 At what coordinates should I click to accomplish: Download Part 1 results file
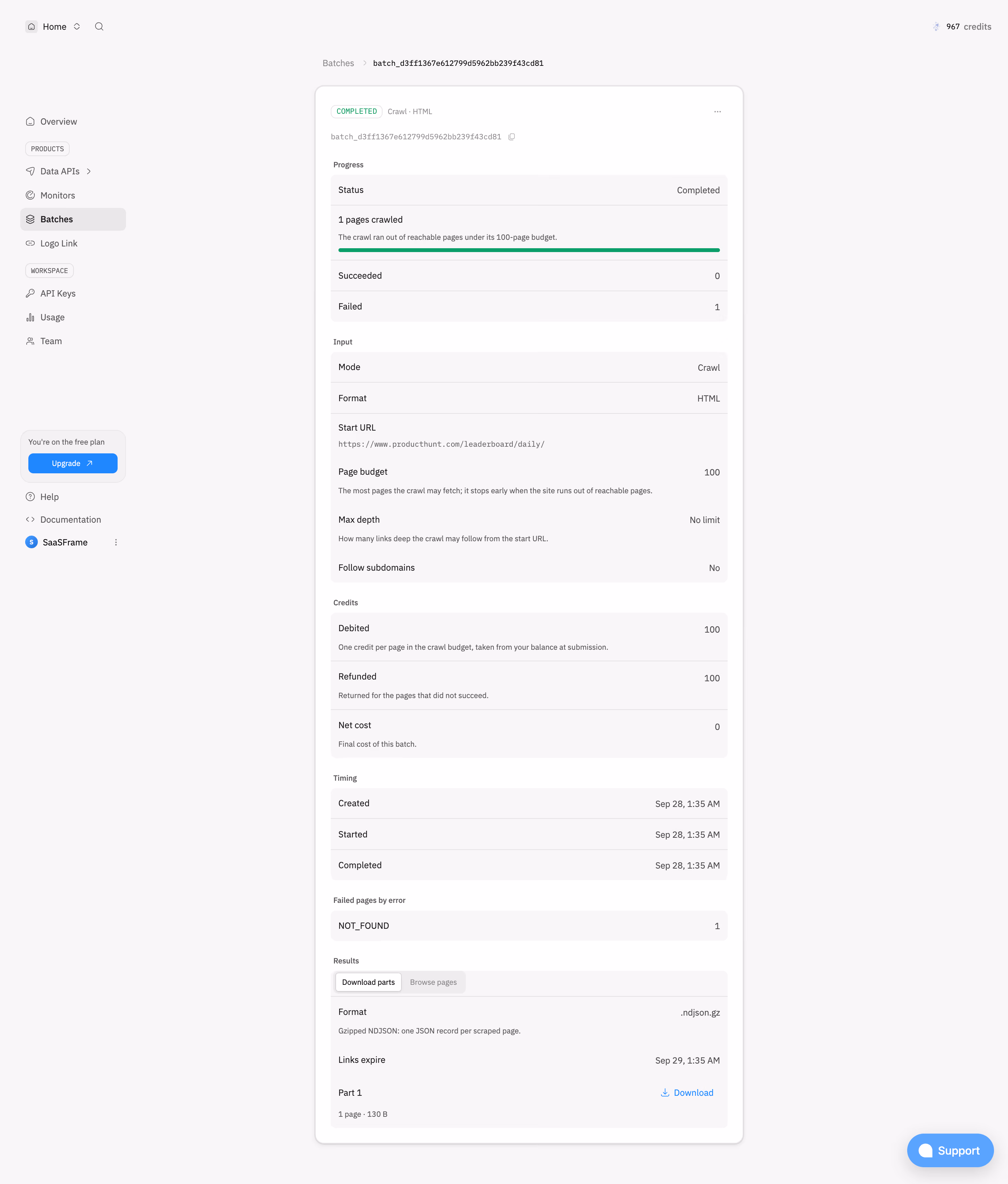pyautogui.click(x=687, y=1093)
